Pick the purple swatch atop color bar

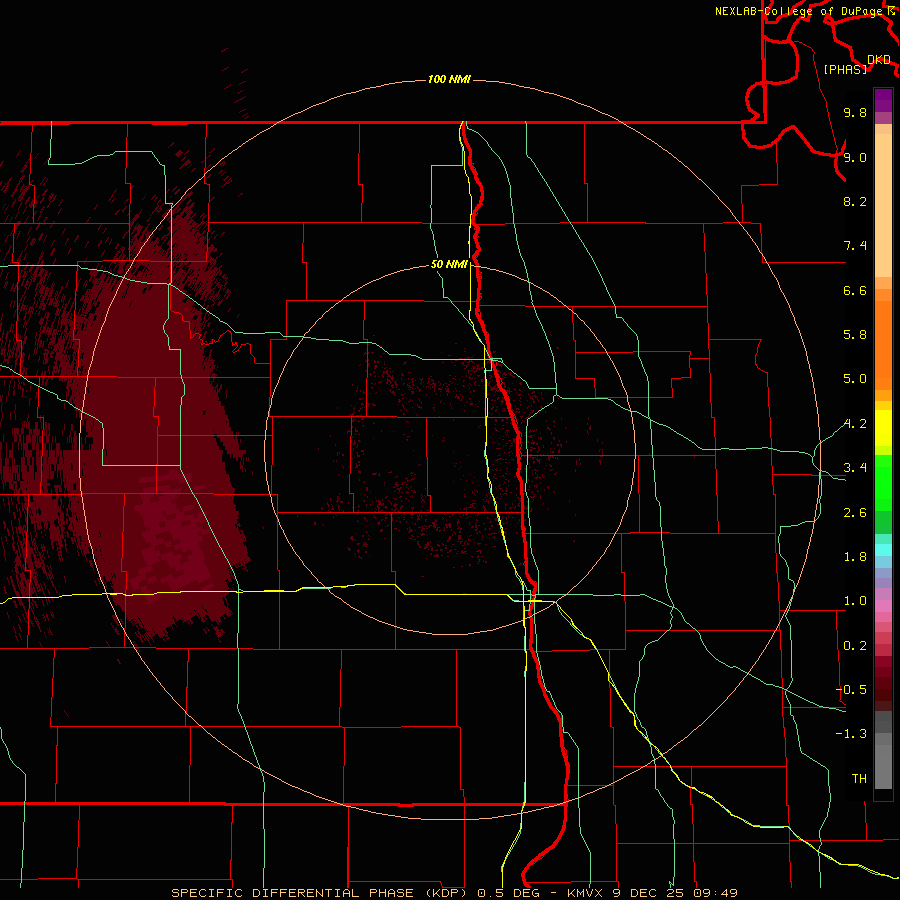point(883,100)
